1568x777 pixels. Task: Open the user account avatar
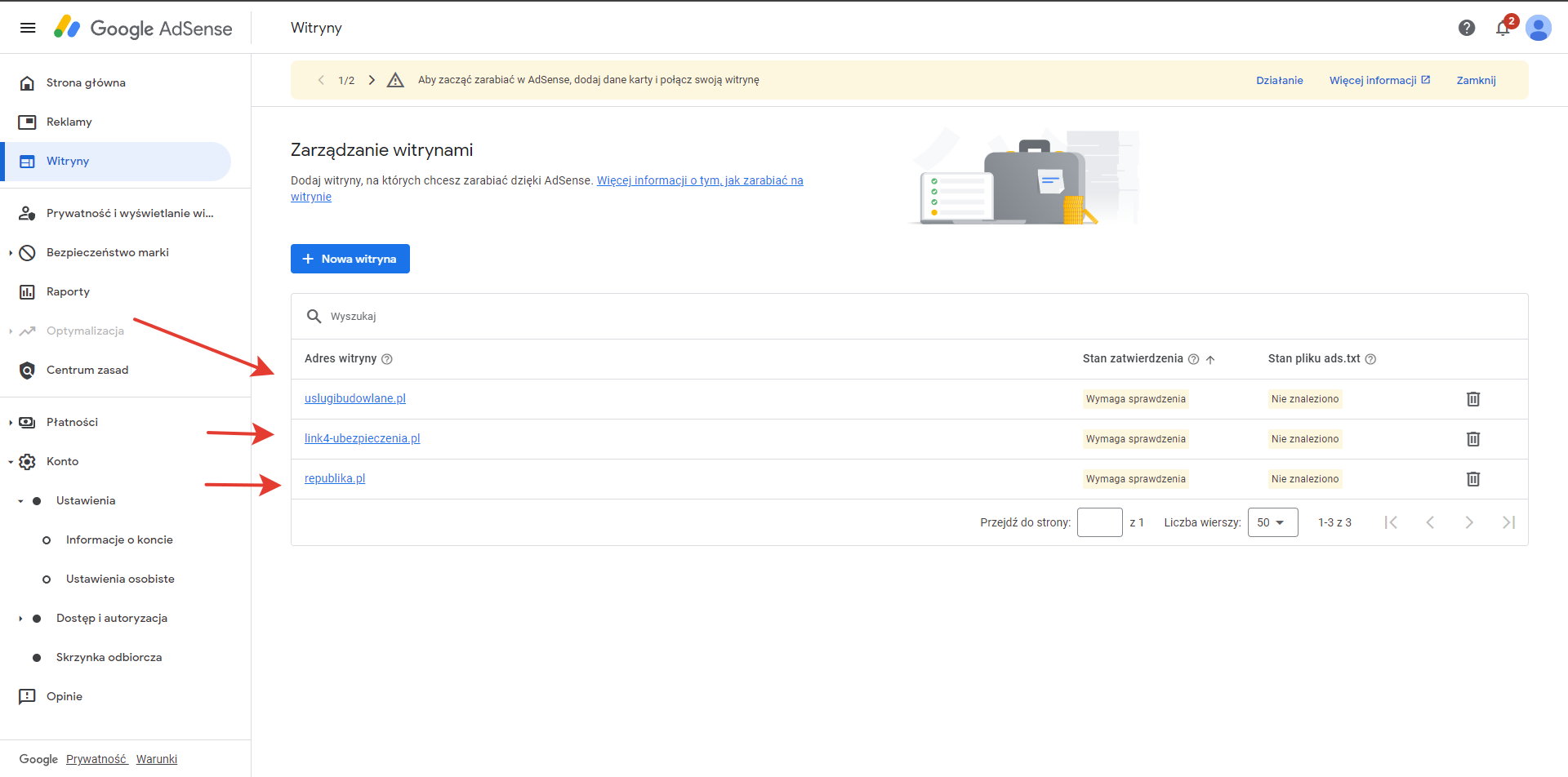click(1539, 28)
